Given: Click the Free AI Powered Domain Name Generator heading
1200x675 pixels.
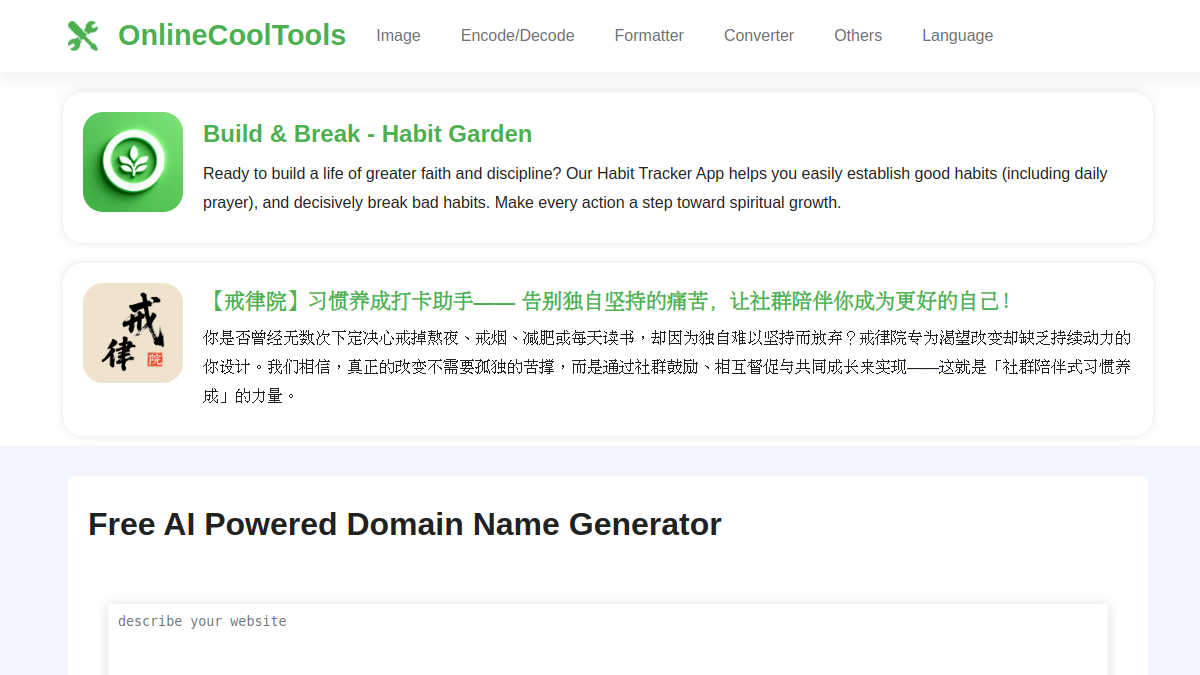Looking at the screenshot, I should pyautogui.click(x=404, y=524).
